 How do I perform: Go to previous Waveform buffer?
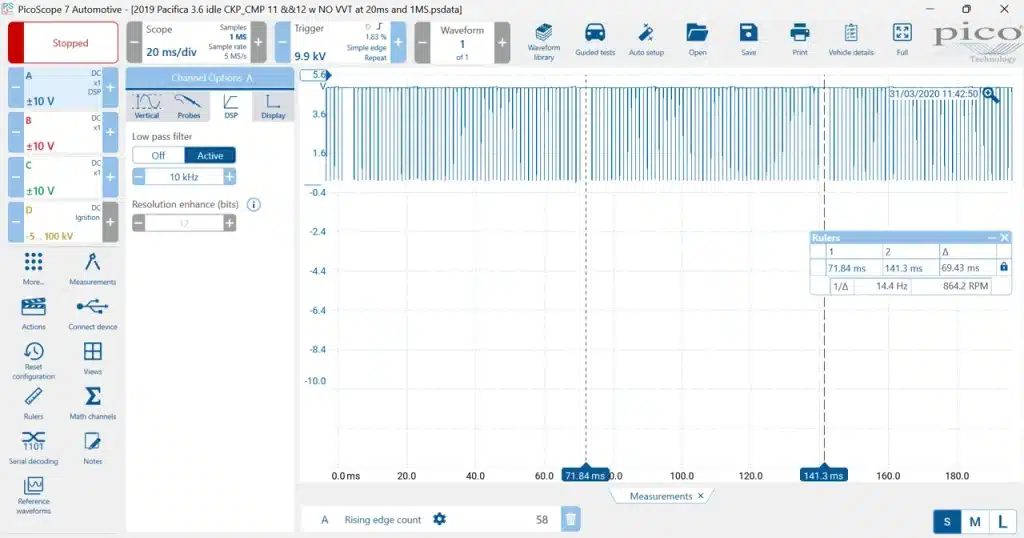423,42
